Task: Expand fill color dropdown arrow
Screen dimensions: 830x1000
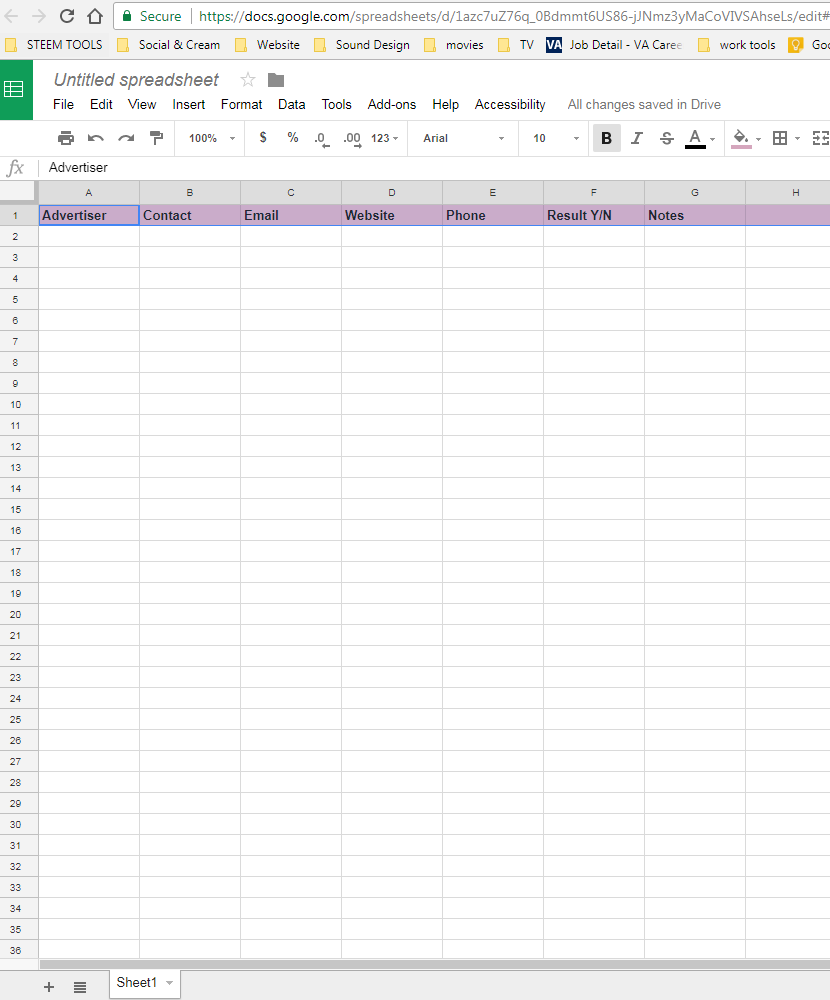Action: (x=758, y=139)
